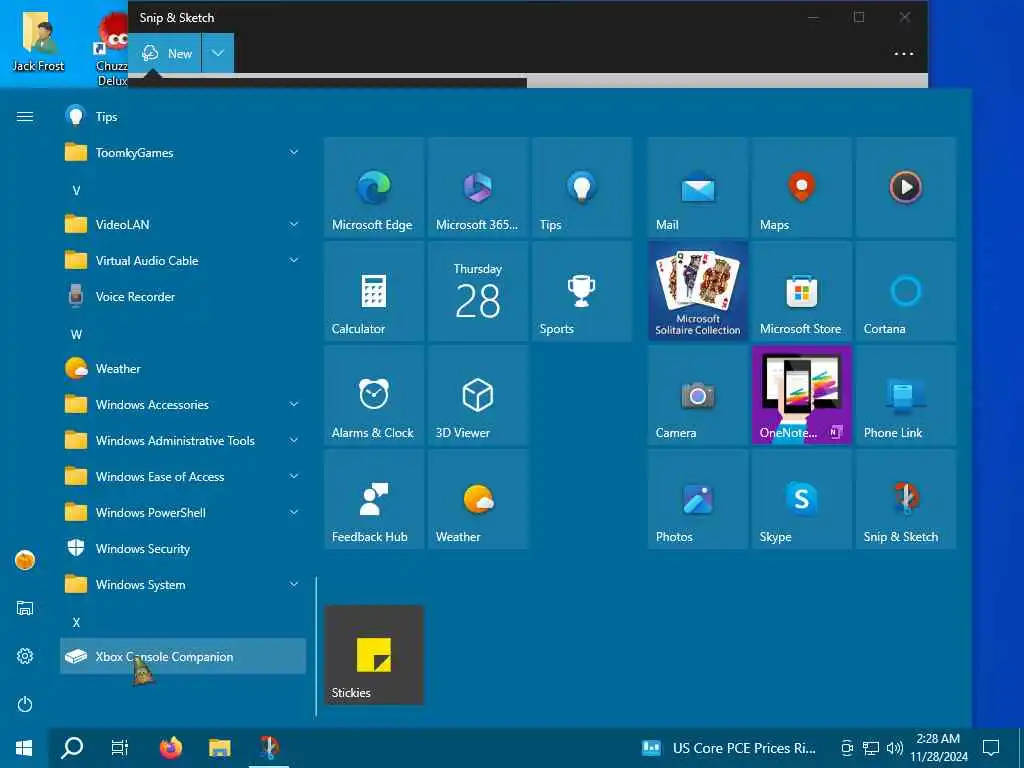The image size is (1024, 768).
Task: Expand the ToomkyGames folder
Action: pyautogui.click(x=183, y=152)
